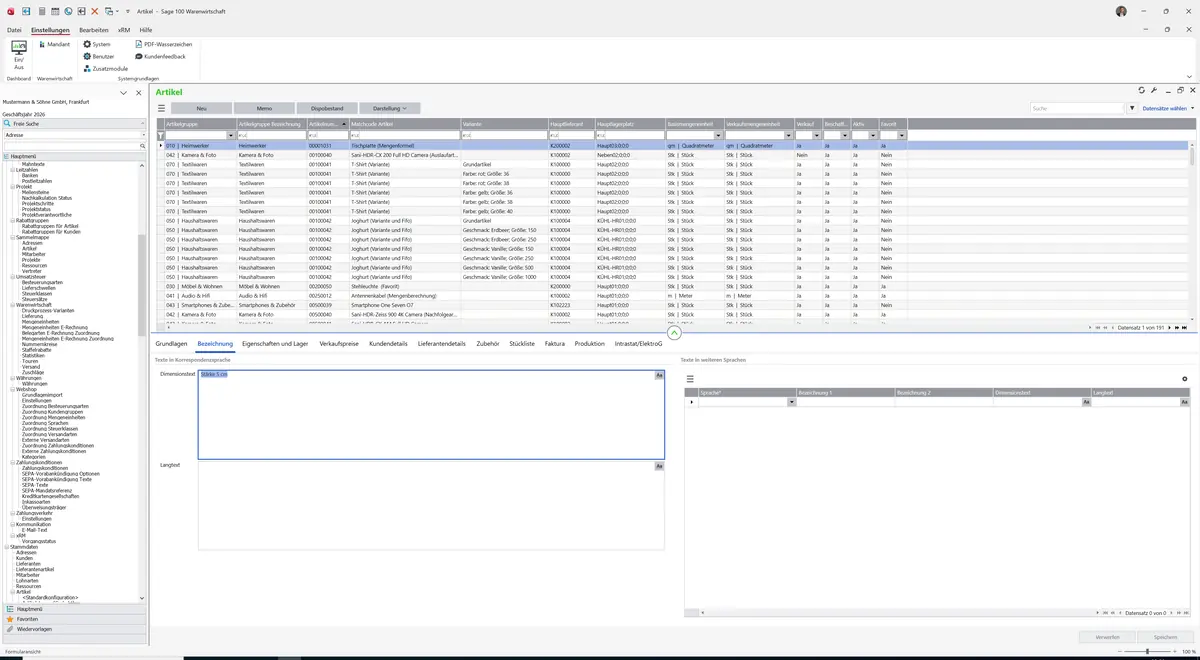This screenshot has width=1200, height=660.
Task: Open the Datensätze wählen dropdown
Action: pos(1168,108)
